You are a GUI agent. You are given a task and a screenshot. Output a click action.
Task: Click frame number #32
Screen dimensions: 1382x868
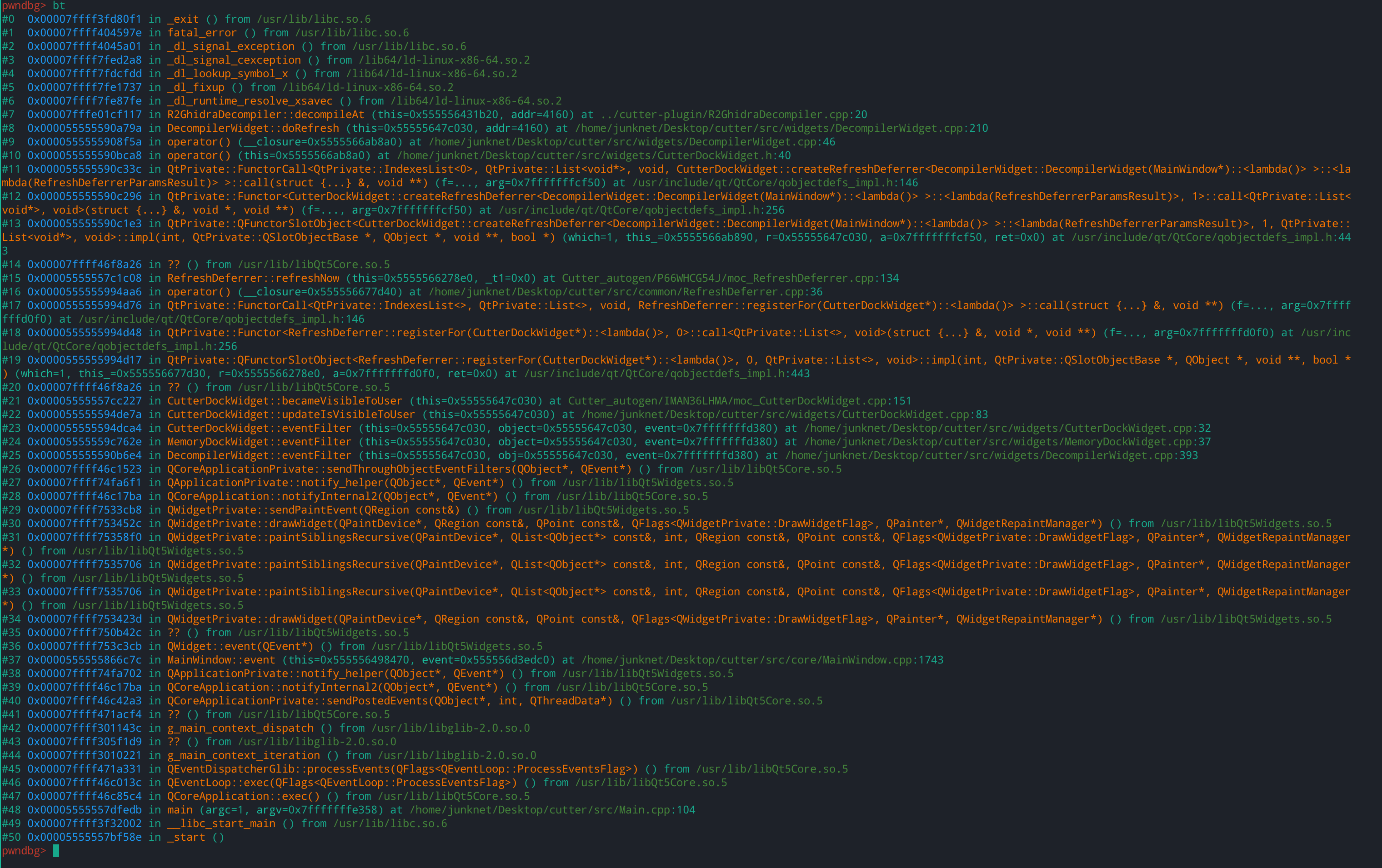tap(11, 564)
